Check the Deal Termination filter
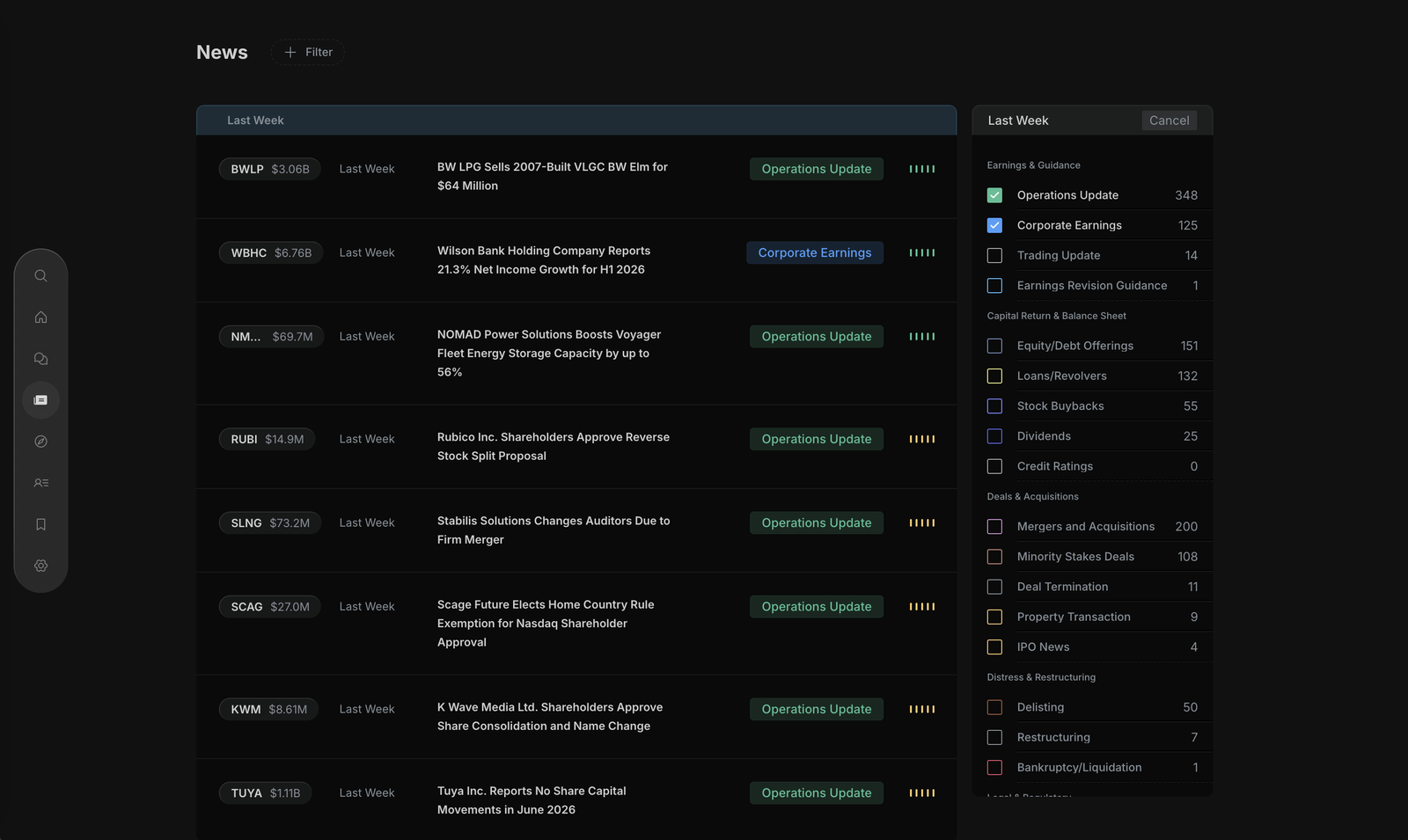Screen dimensions: 1408x840 (x=994, y=587)
